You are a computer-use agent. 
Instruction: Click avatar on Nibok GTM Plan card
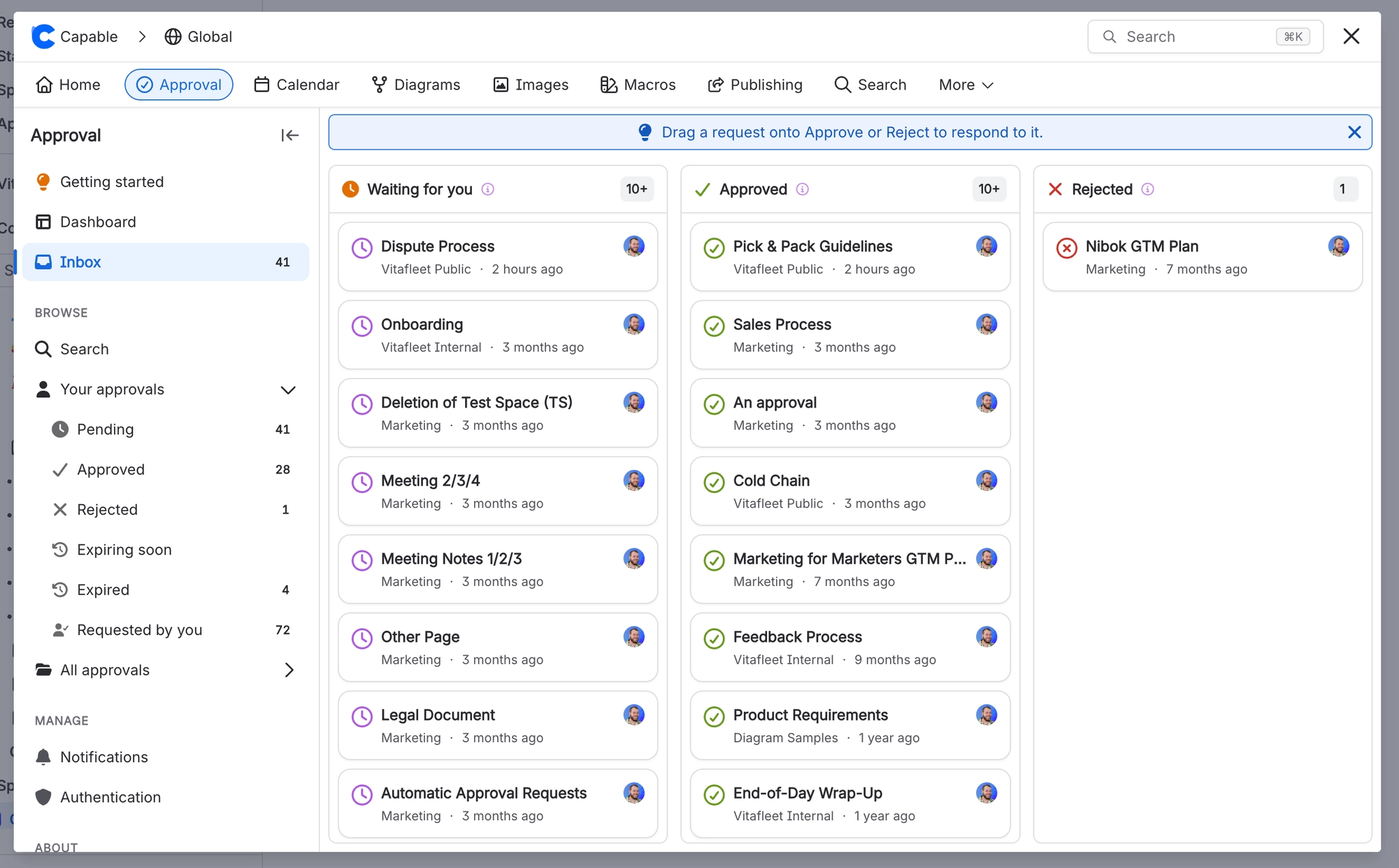tap(1339, 246)
